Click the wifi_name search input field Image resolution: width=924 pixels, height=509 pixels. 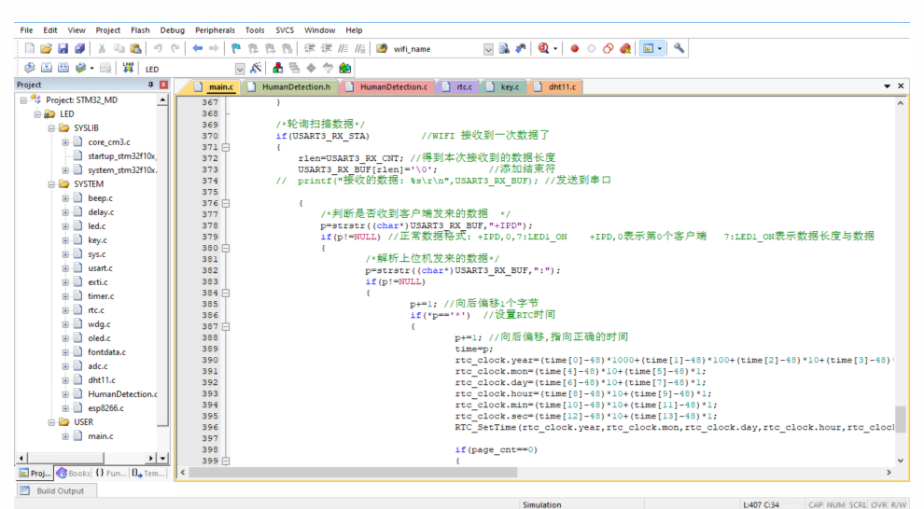coord(436,49)
